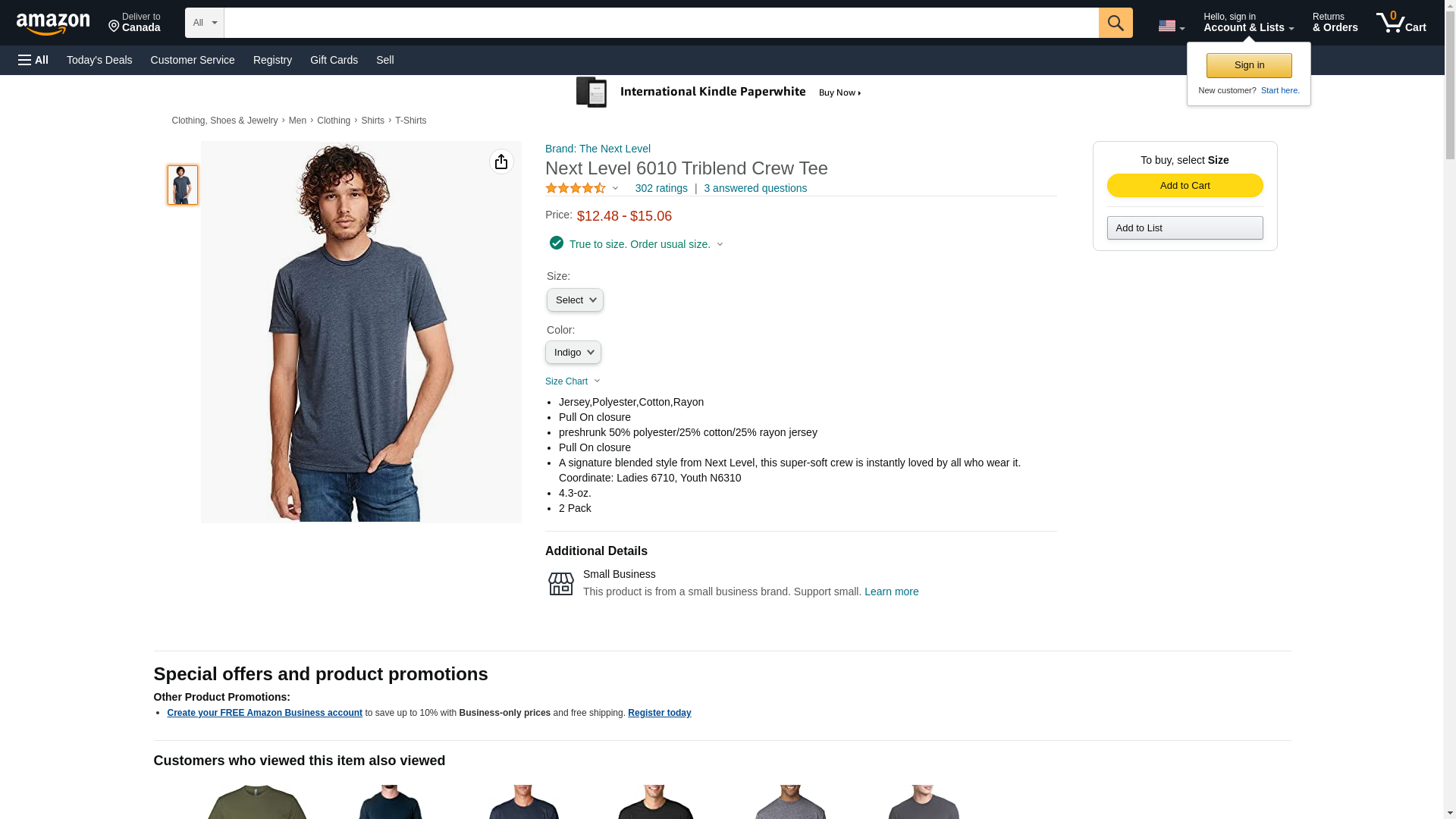Click the share icon on product image
Screen dimensions: 1456x819
501,162
